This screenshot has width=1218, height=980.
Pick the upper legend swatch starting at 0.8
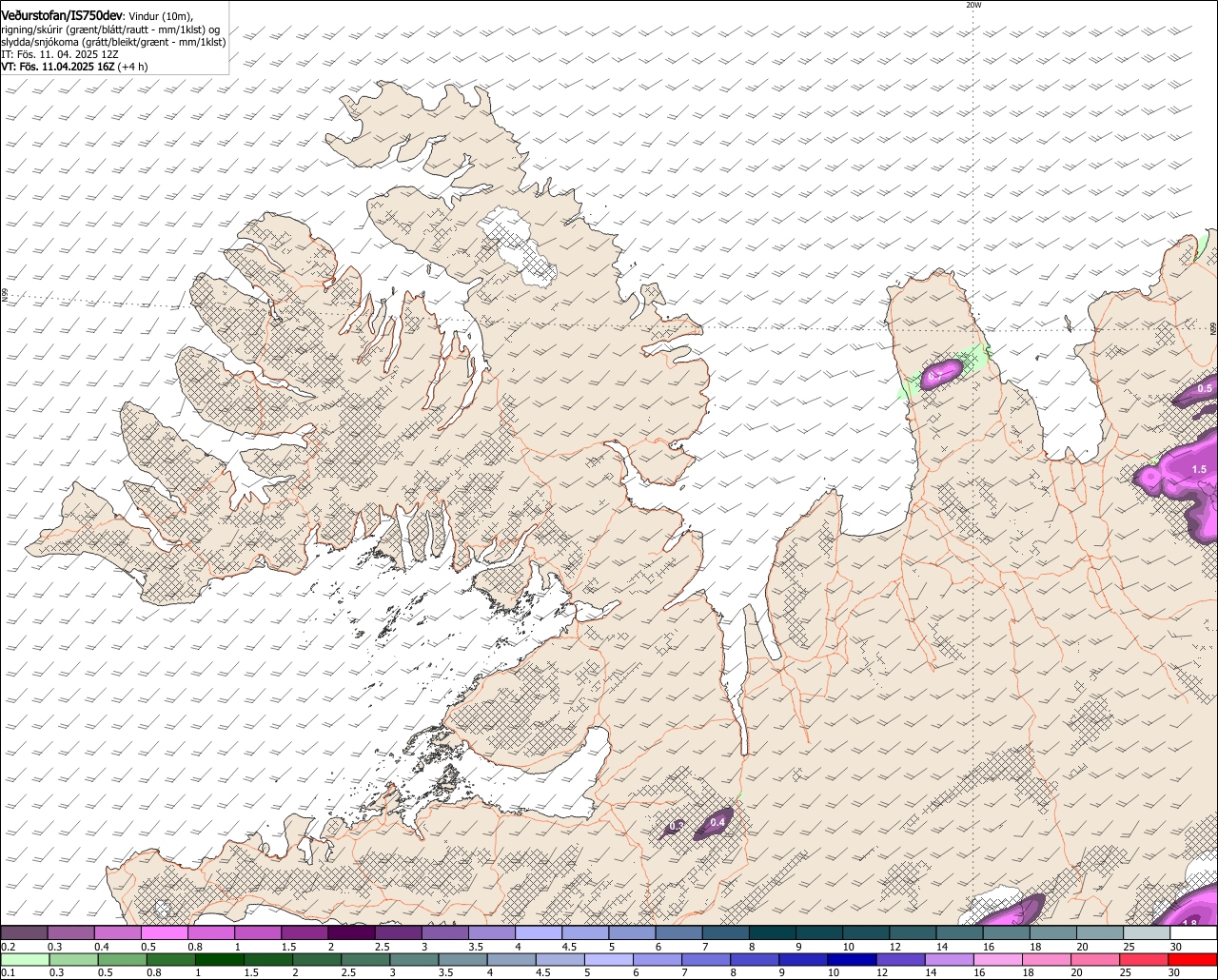(x=210, y=933)
